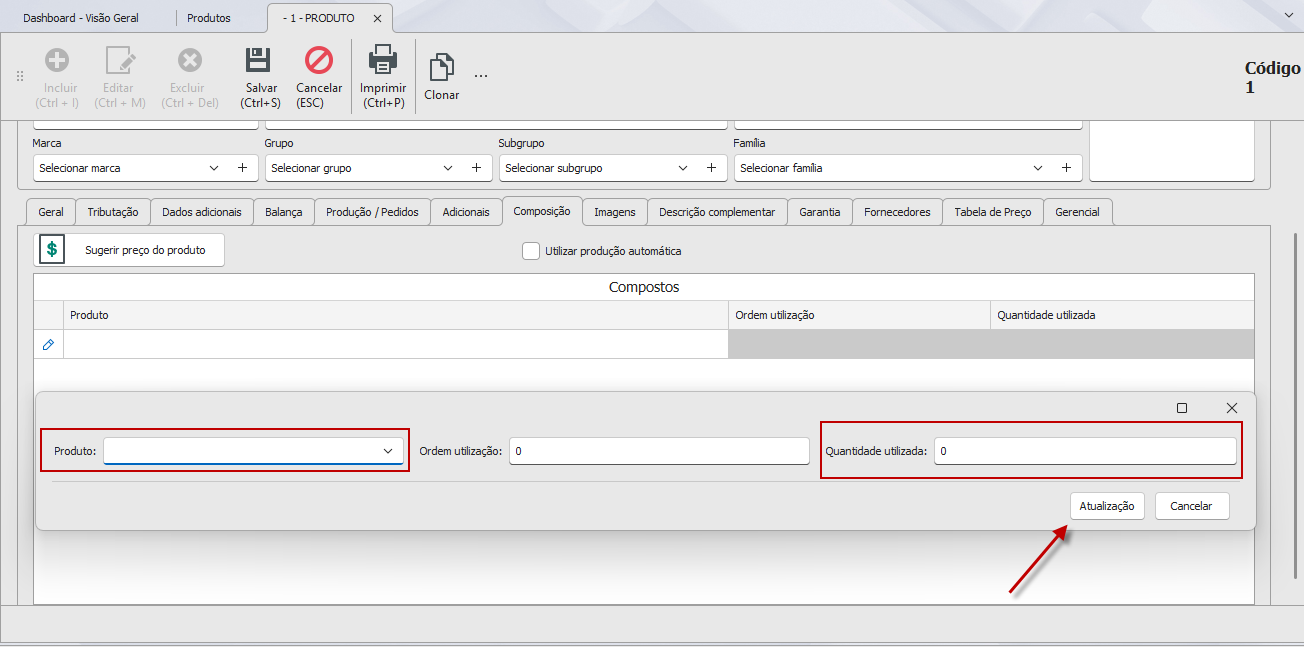This screenshot has width=1304, height=647.
Task: Click Quantidade utilizada column header
Action: pos(1122,315)
